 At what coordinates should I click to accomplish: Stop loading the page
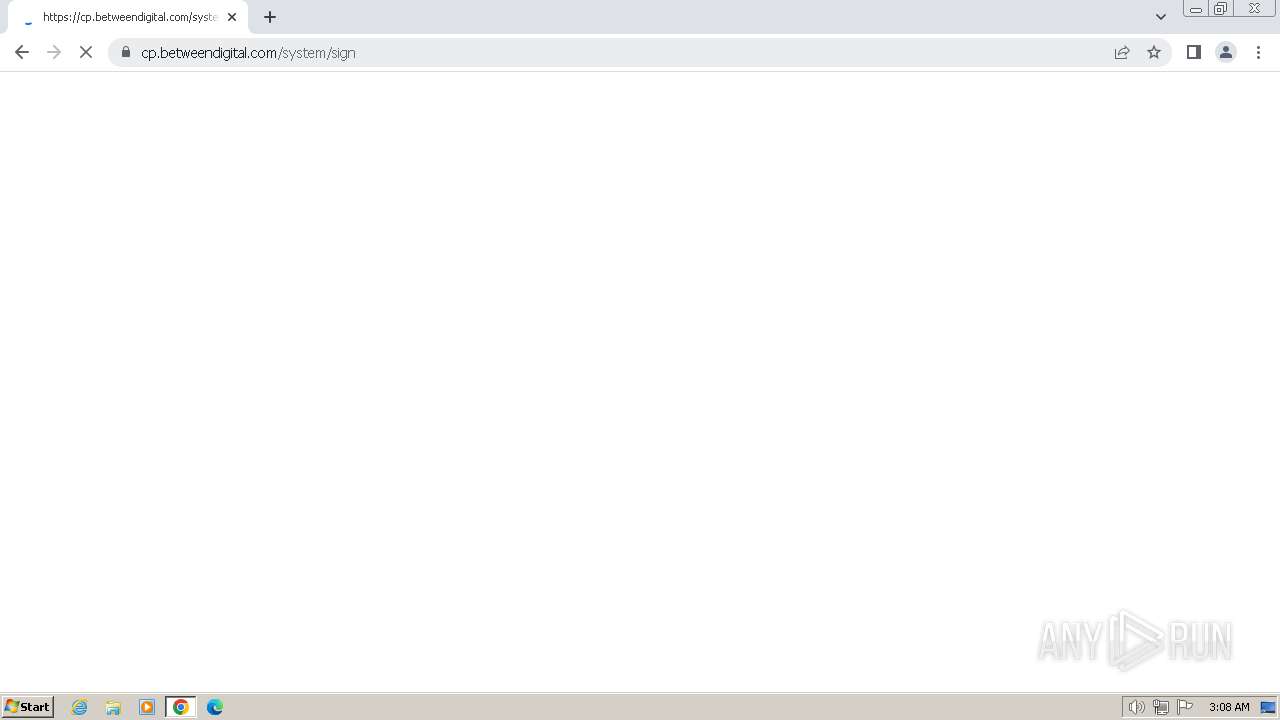[x=86, y=52]
